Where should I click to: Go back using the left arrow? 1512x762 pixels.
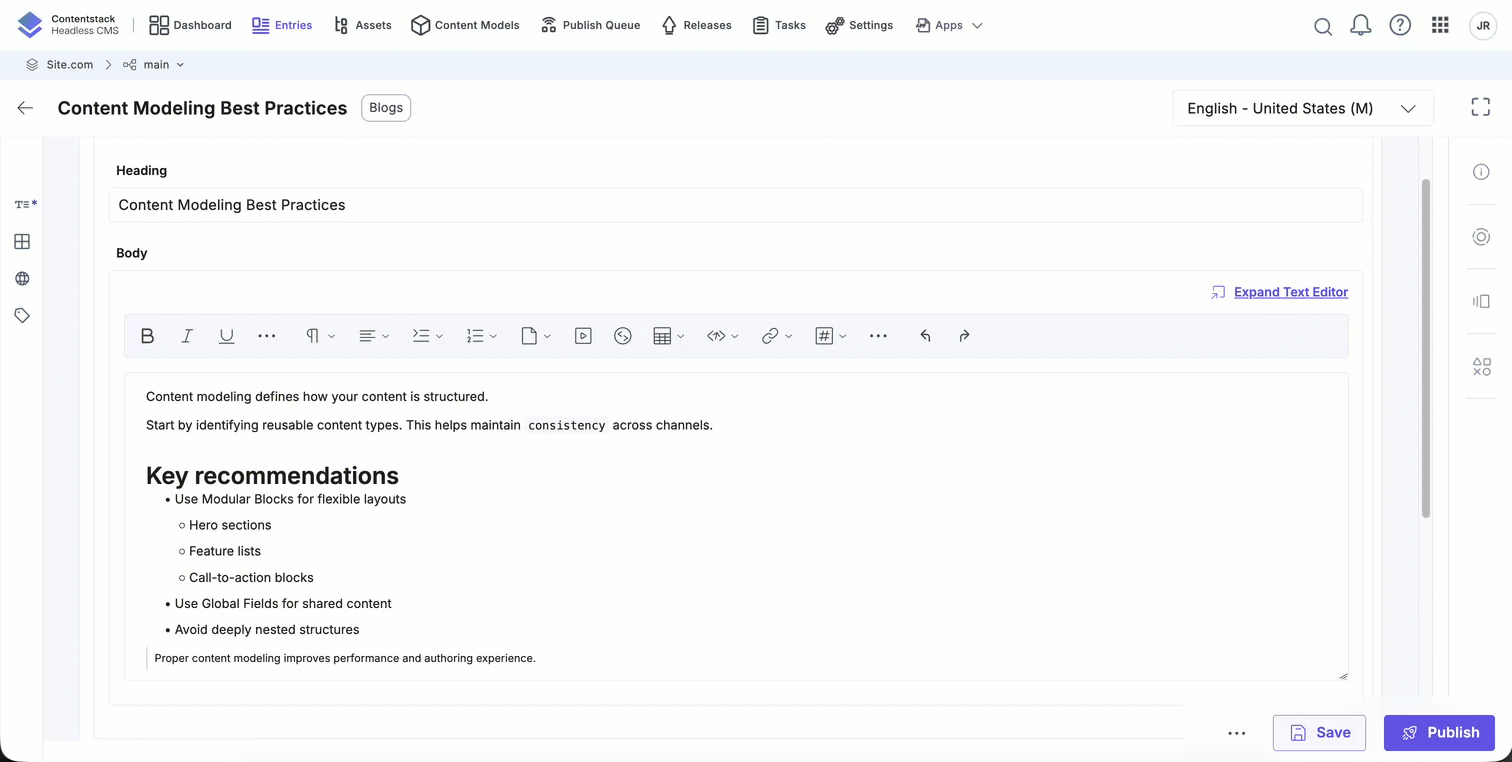point(25,108)
